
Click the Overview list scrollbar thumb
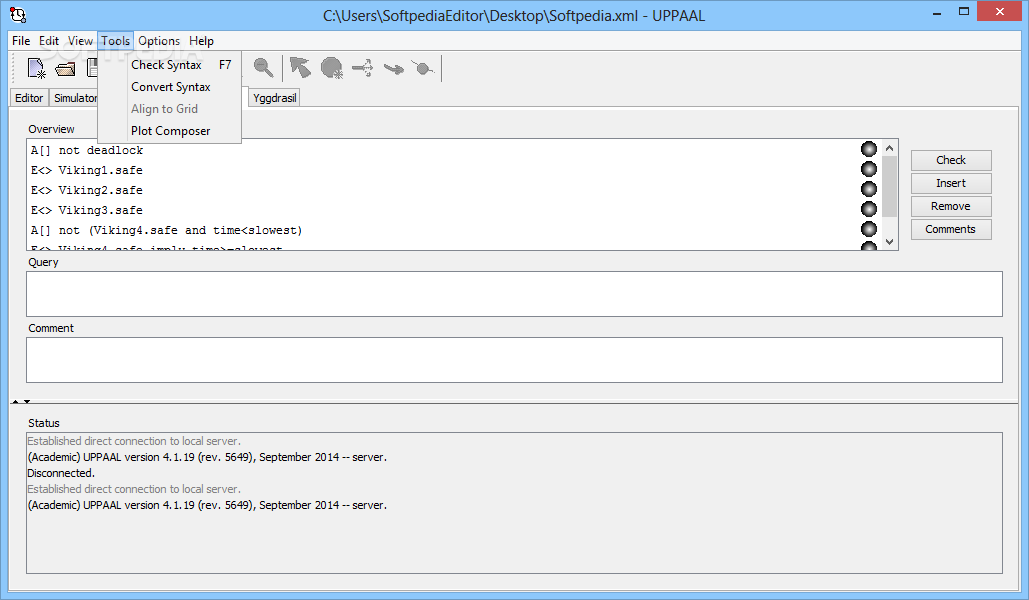pyautogui.click(x=889, y=186)
